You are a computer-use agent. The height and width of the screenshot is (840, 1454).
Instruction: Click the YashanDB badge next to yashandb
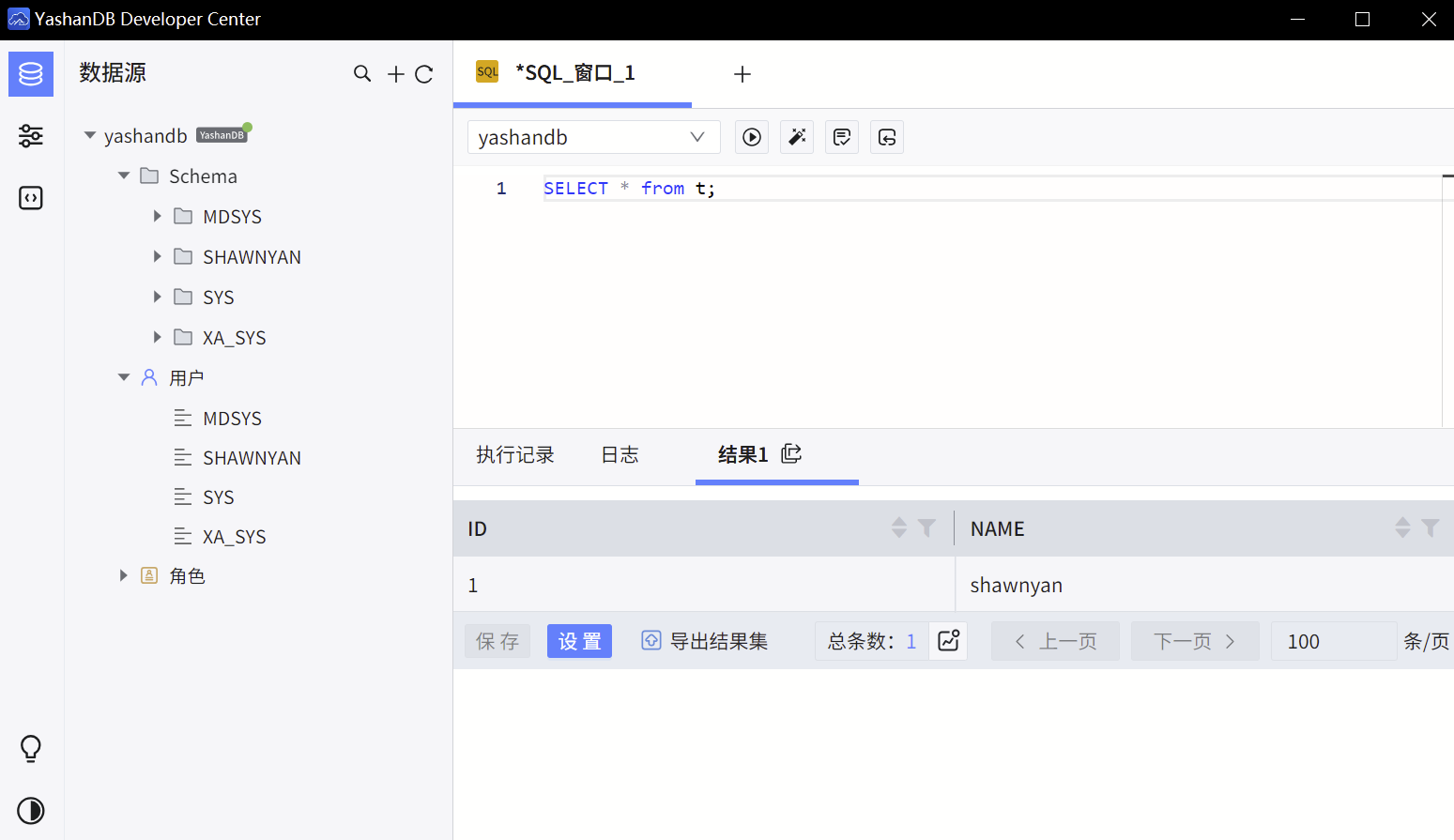(x=222, y=135)
